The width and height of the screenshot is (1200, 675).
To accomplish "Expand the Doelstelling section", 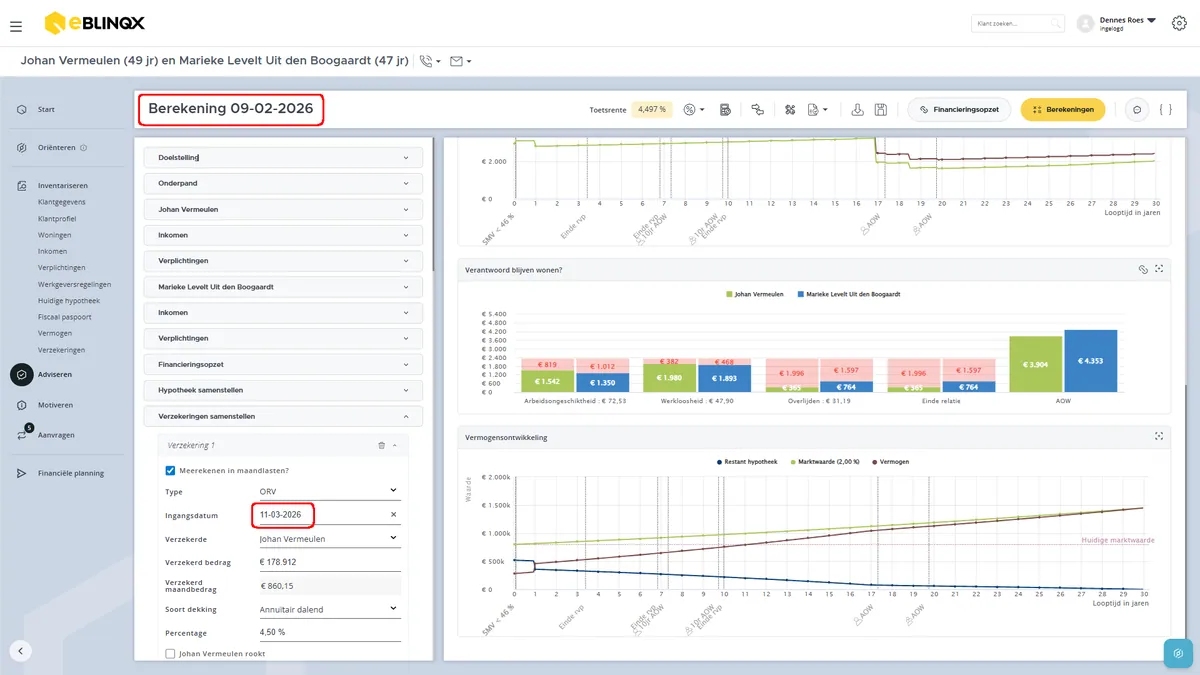I will point(283,158).
